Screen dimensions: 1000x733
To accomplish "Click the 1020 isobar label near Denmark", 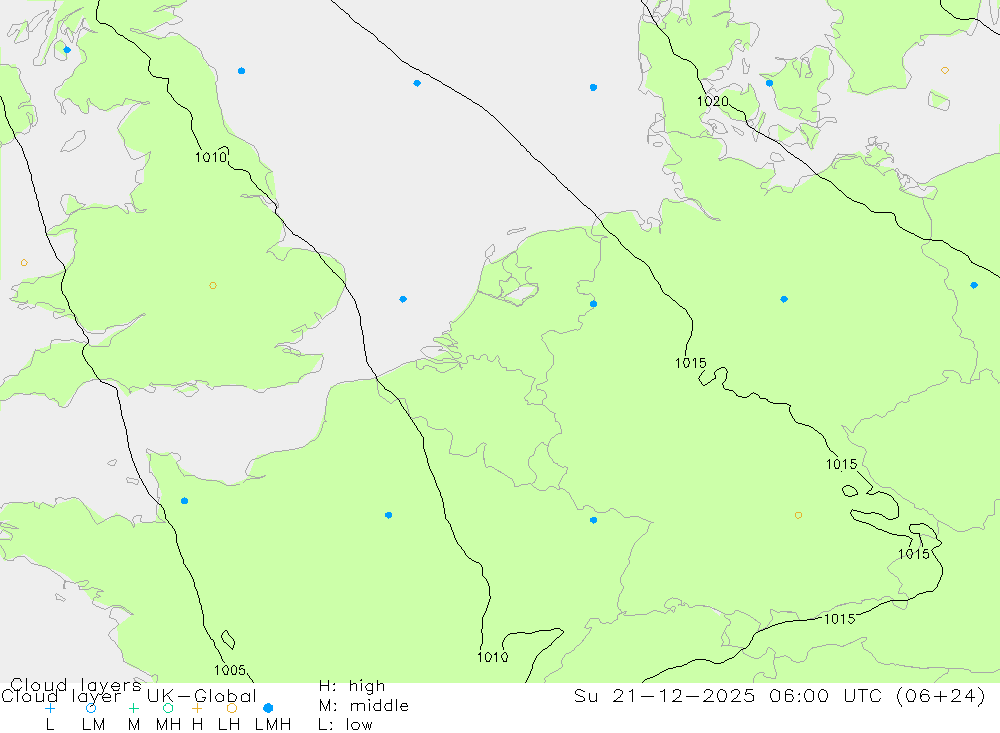I will (x=712, y=101).
